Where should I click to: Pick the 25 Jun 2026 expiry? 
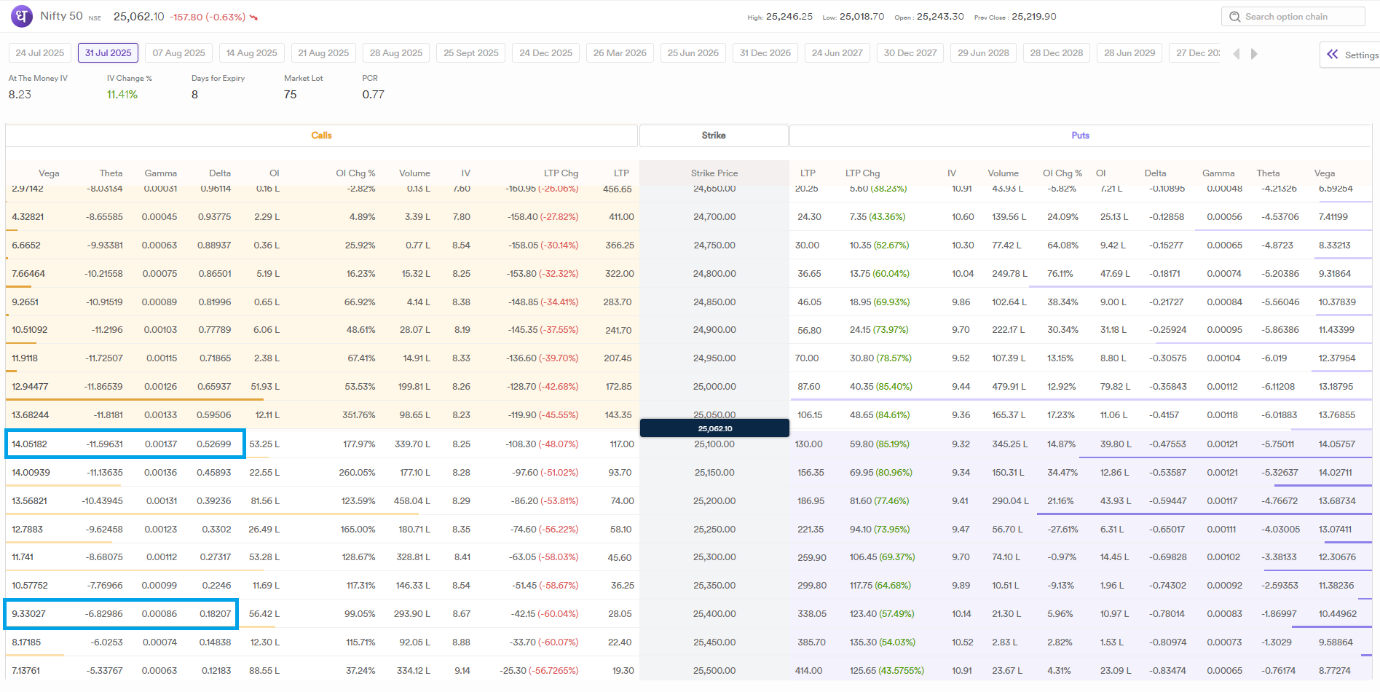pos(692,53)
